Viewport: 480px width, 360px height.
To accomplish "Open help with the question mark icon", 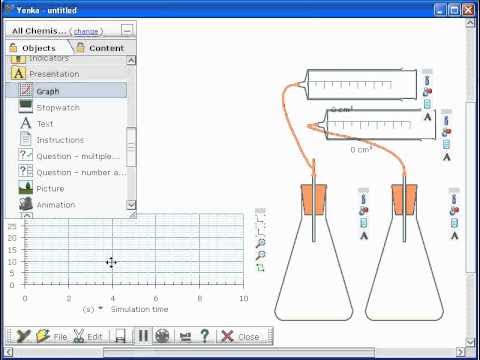I will click(x=205, y=336).
